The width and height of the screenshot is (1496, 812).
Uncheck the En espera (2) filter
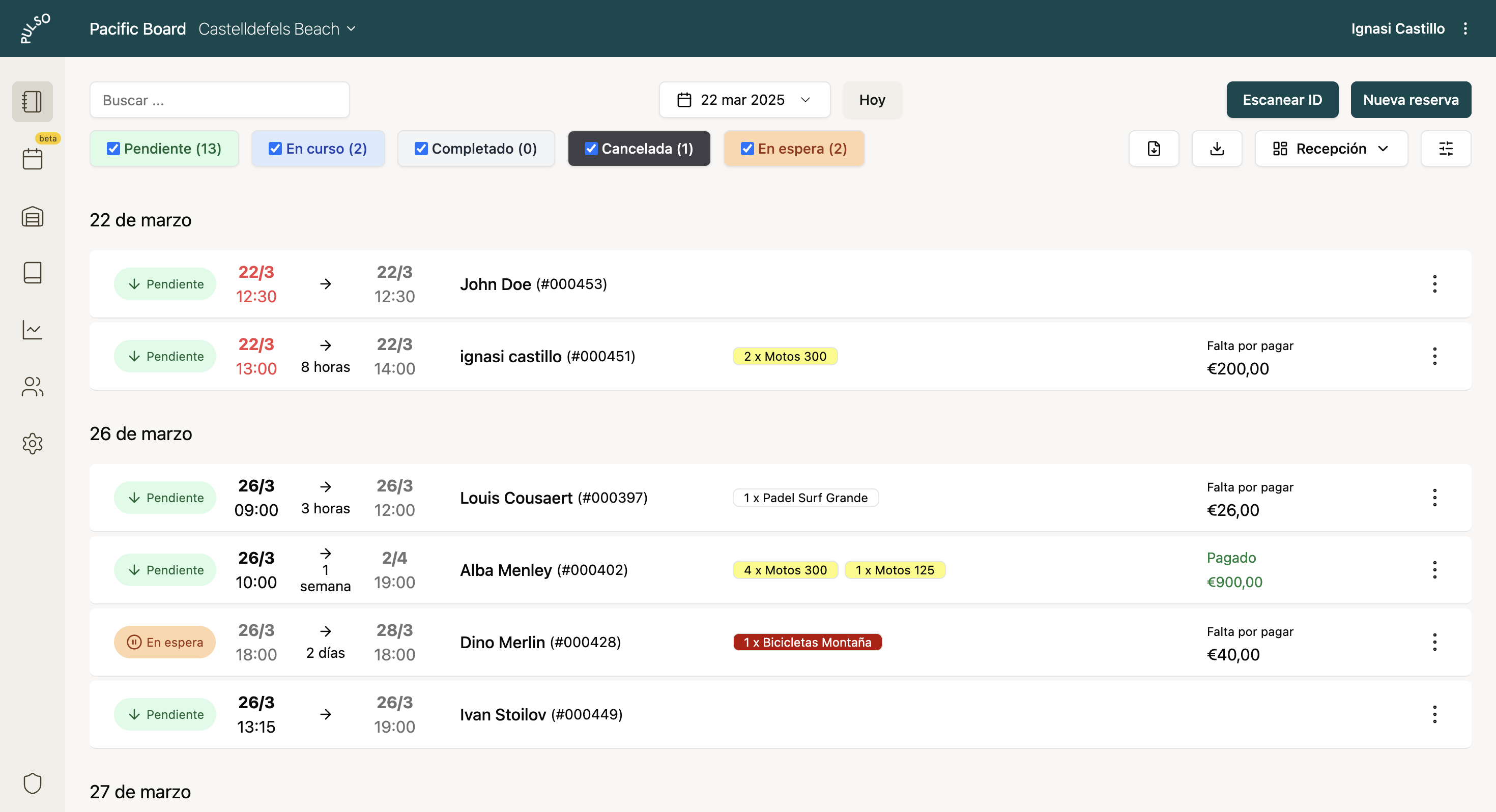(747, 148)
